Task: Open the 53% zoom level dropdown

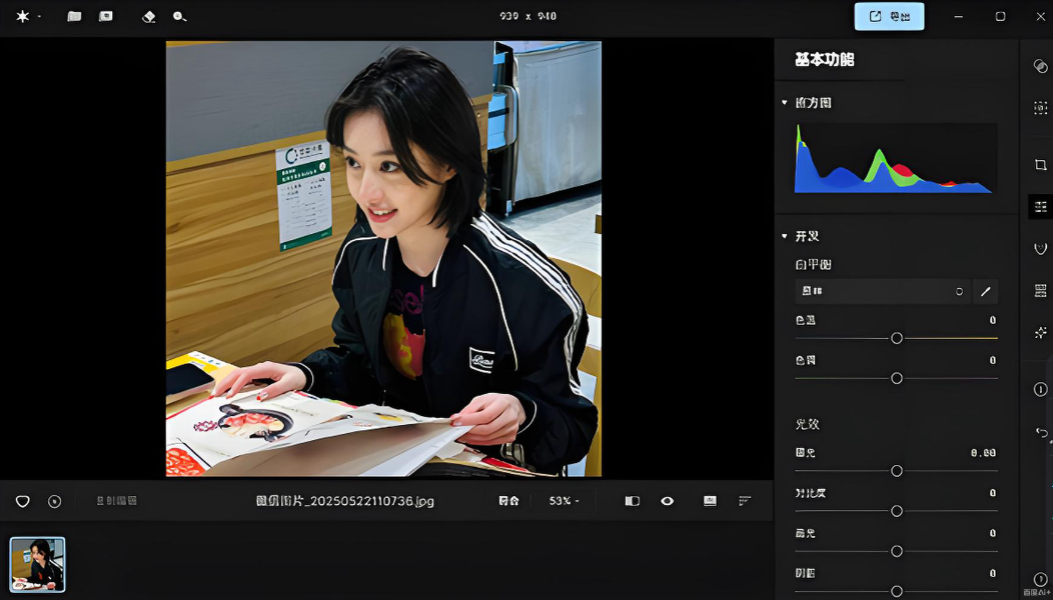Action: [x=564, y=501]
